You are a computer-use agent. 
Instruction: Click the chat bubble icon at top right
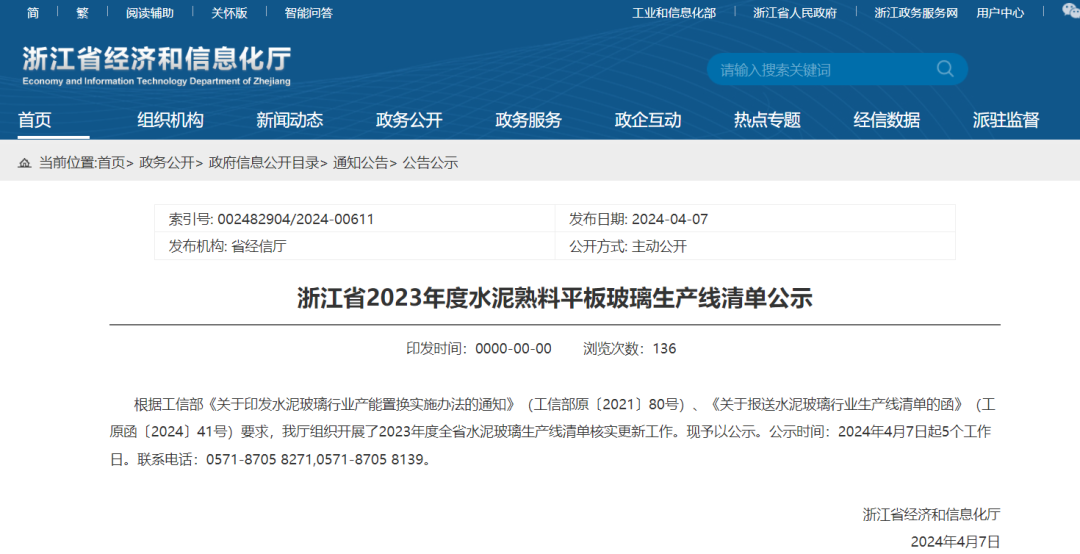(x=1070, y=11)
